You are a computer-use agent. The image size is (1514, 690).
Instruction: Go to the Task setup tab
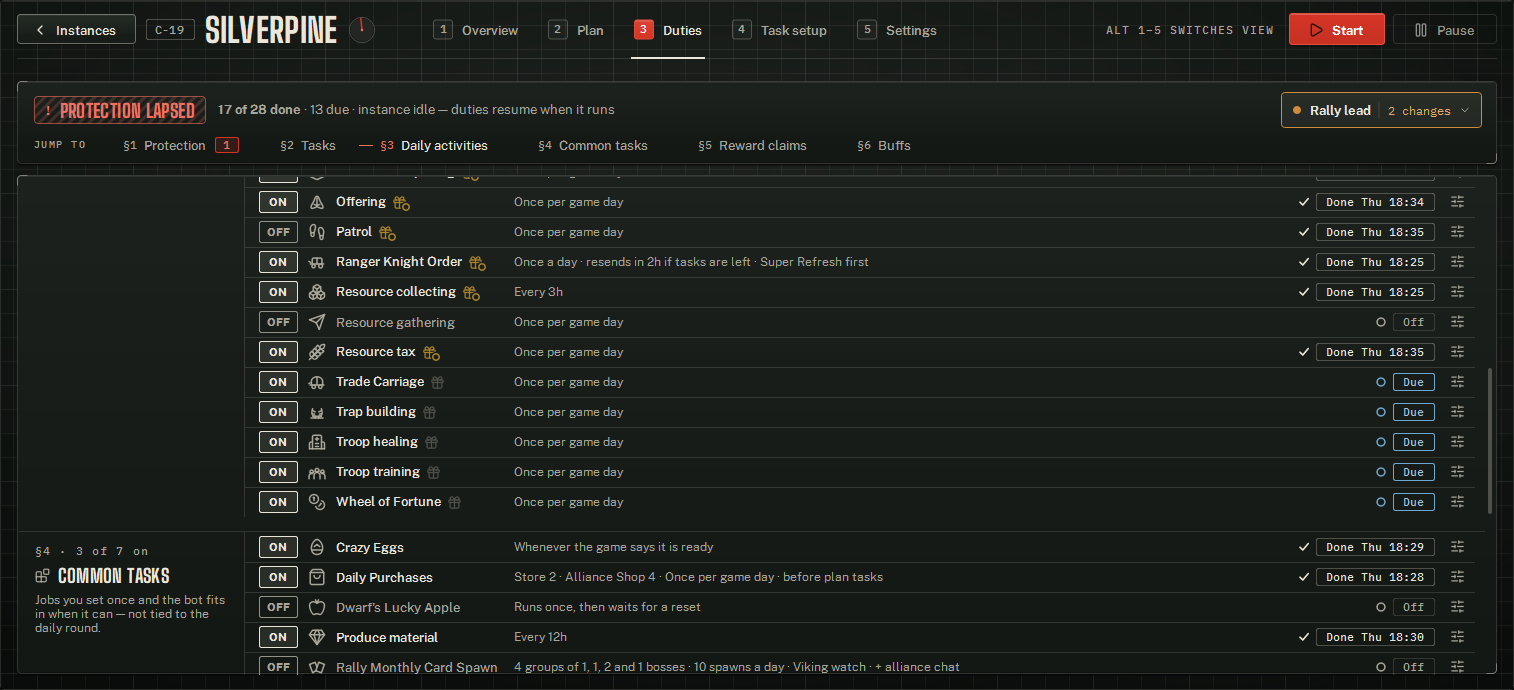point(780,30)
